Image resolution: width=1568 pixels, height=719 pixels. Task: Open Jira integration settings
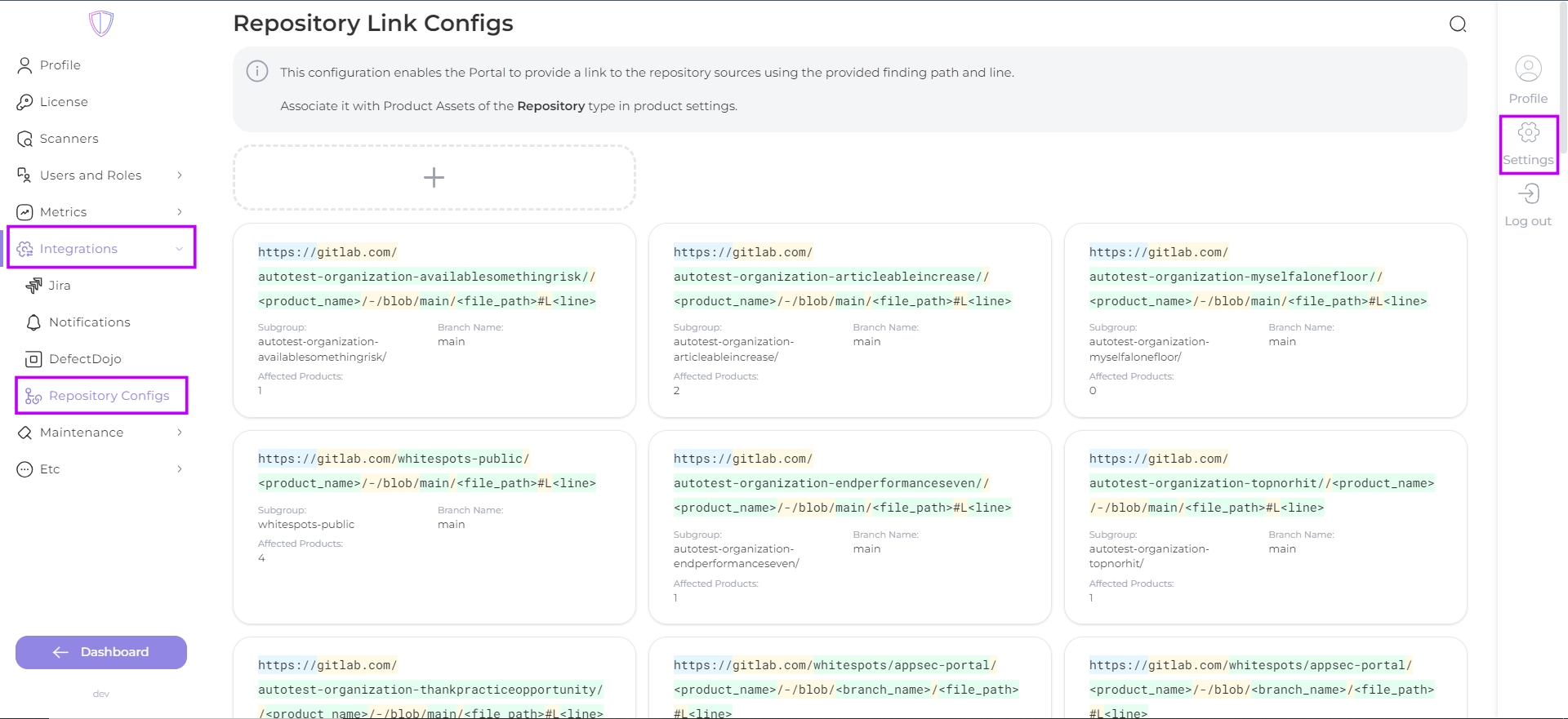tap(59, 286)
